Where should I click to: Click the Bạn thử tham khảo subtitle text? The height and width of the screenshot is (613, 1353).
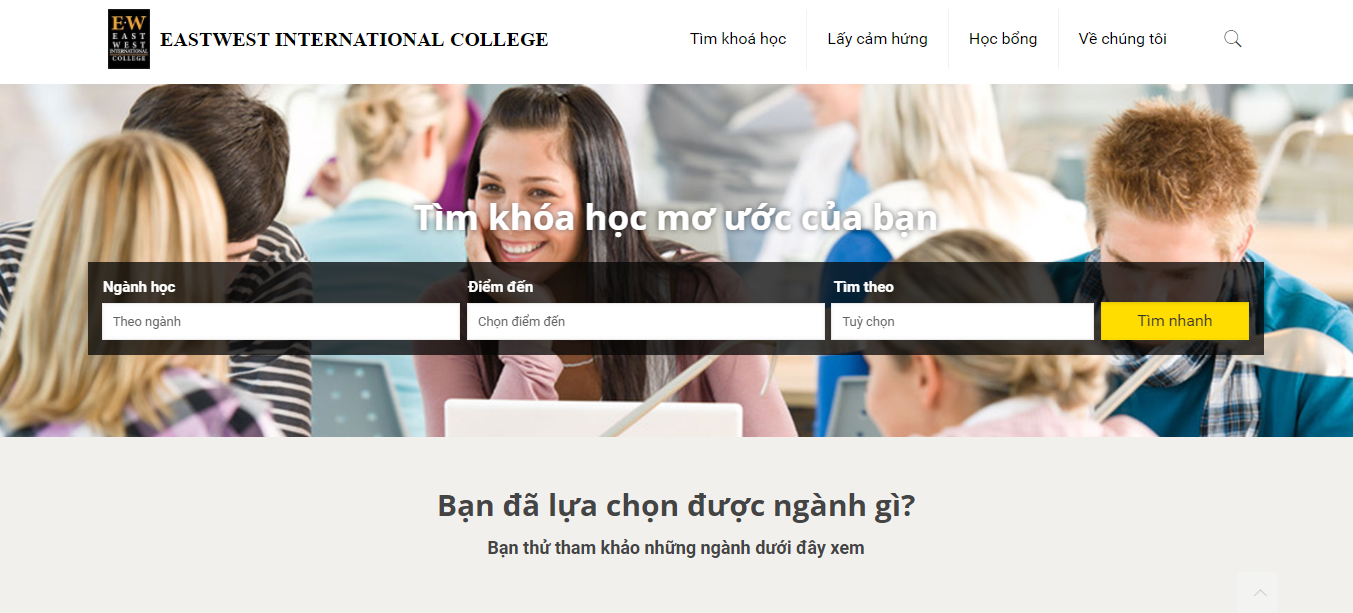tap(676, 548)
